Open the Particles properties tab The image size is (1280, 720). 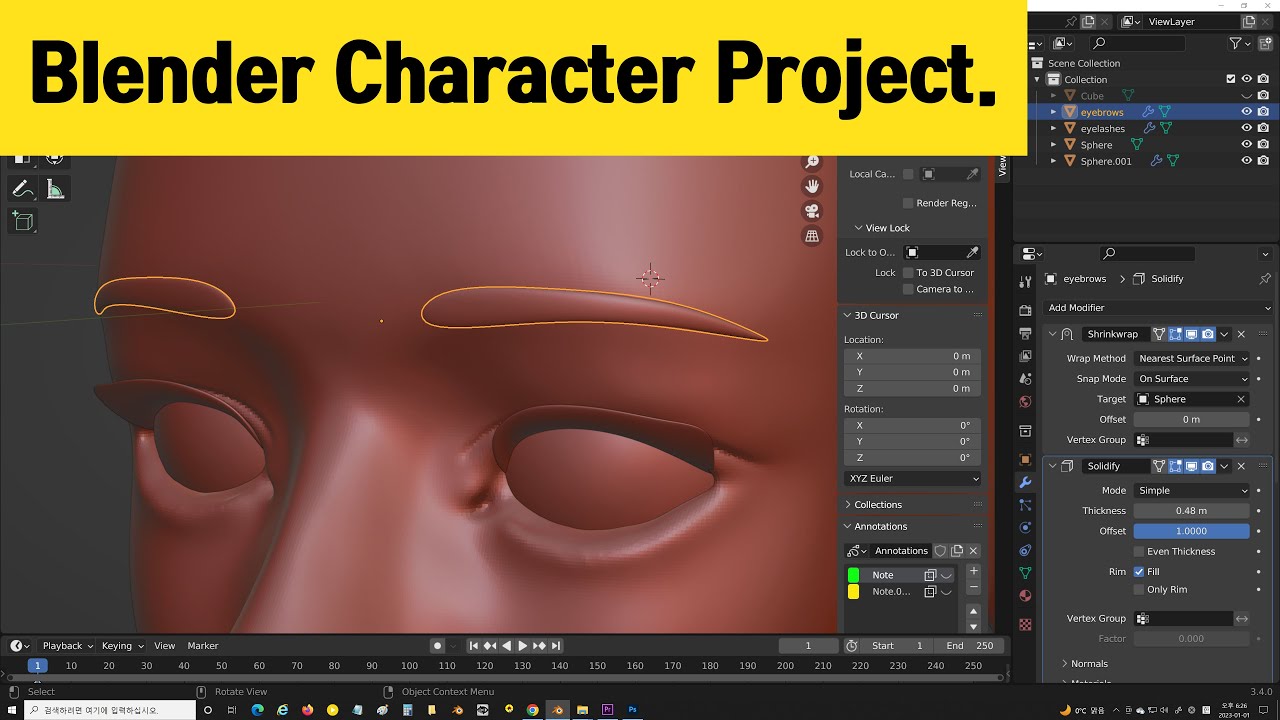coord(1025,505)
